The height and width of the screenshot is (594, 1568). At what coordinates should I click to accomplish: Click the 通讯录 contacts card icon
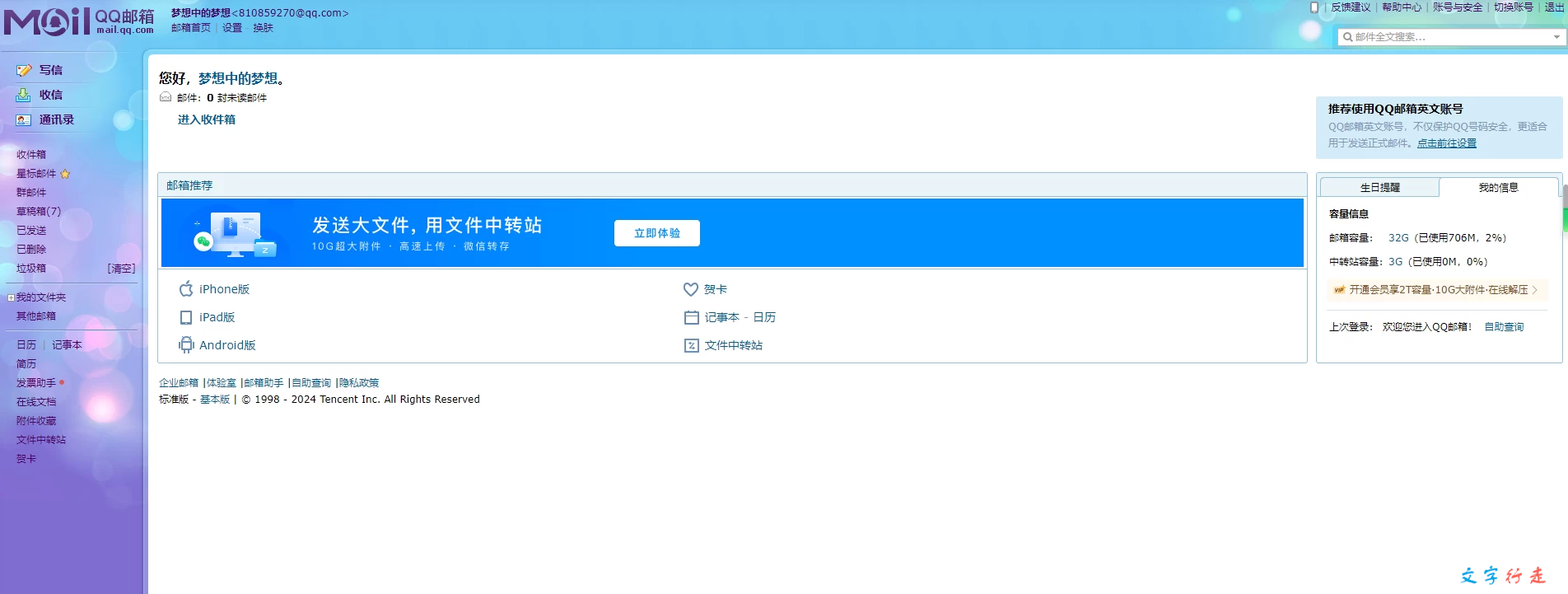tap(24, 120)
